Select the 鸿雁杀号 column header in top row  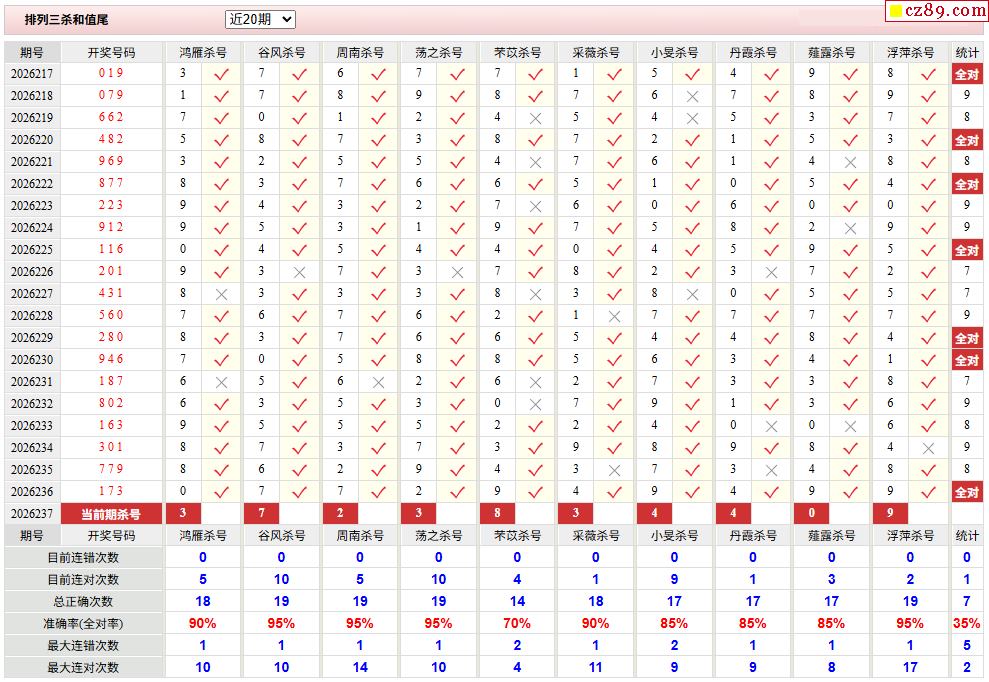202,53
